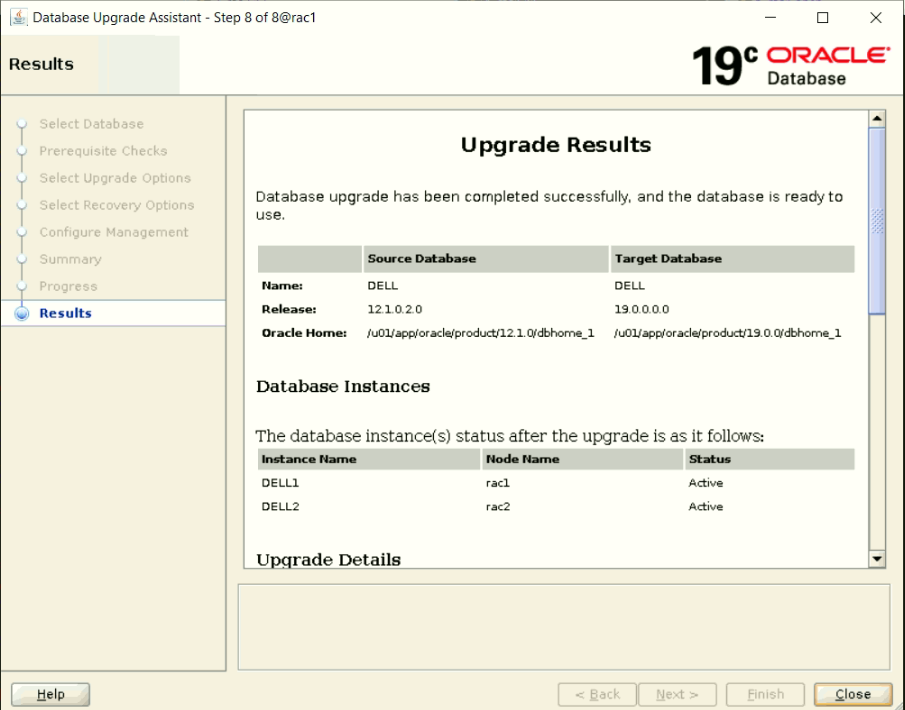Select the Prerequisite Checks step

click(103, 151)
